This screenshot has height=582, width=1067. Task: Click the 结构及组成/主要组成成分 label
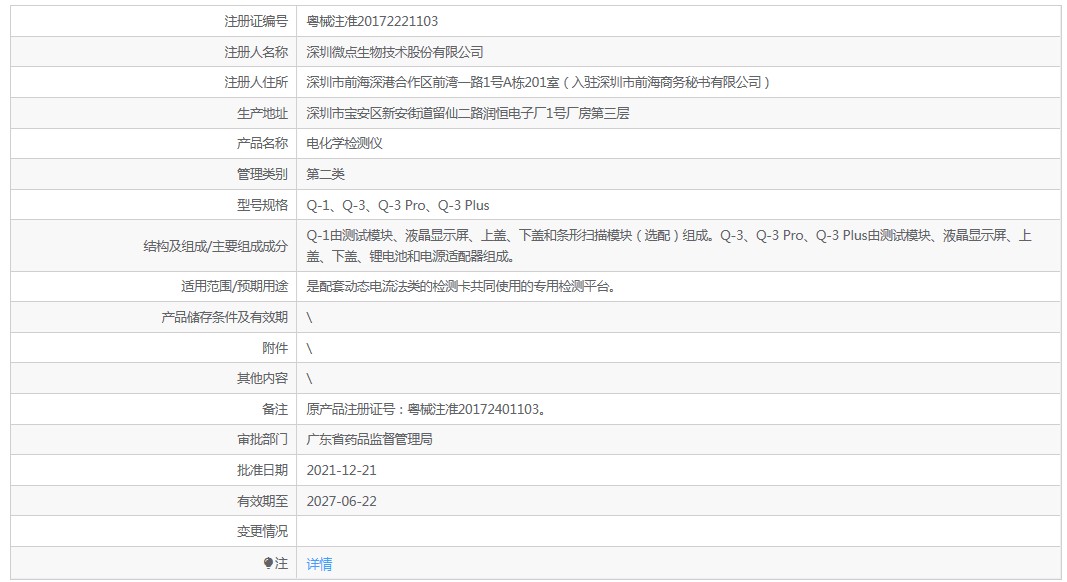215,246
